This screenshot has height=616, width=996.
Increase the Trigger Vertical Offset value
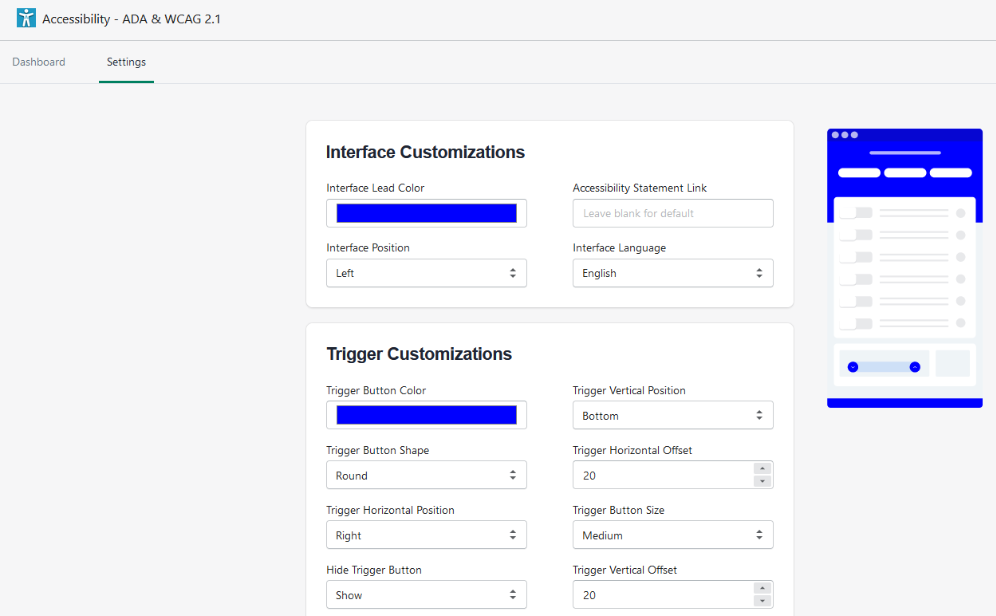tap(762, 589)
